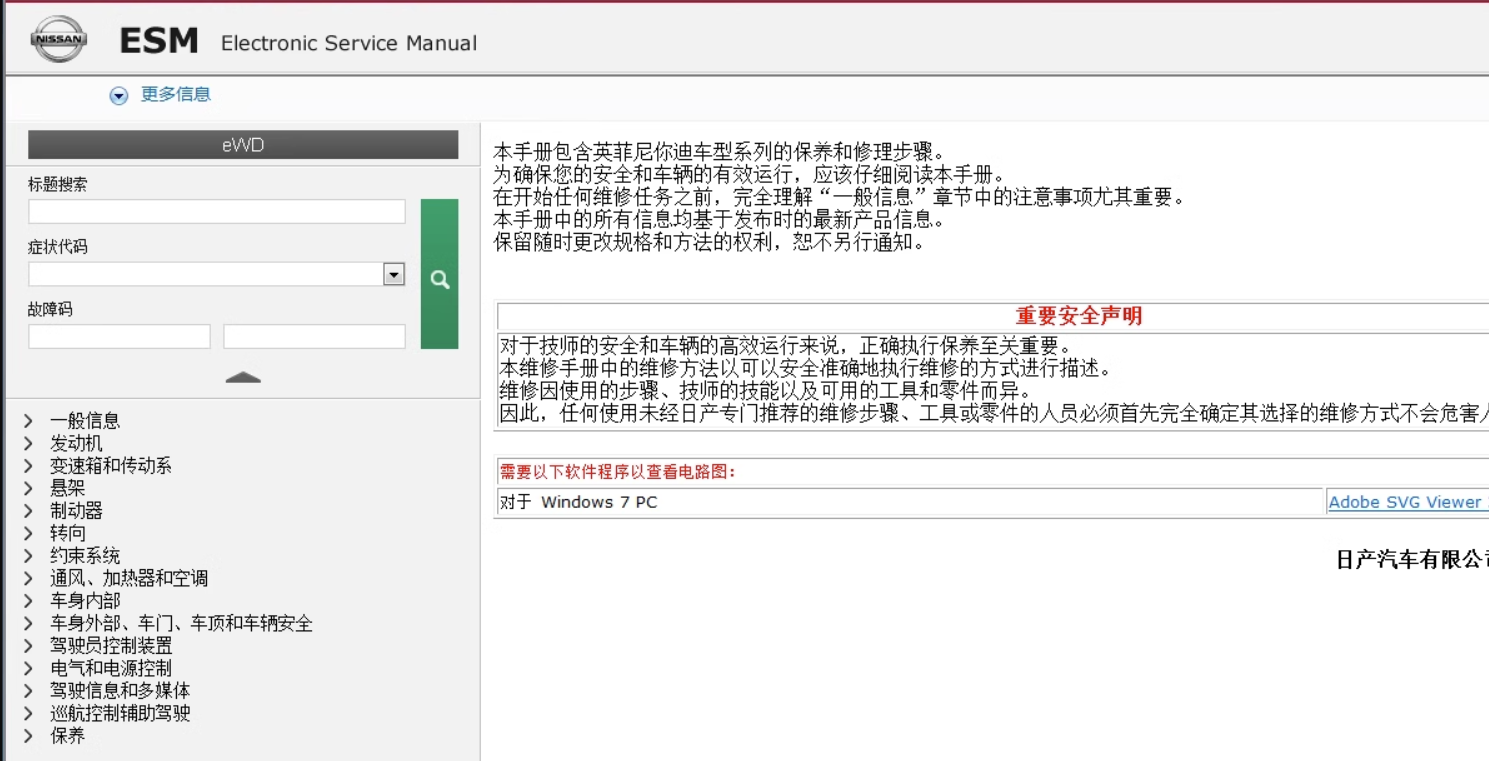Click the 日产汽车有限公司 text
This screenshot has width=1489, height=761.
(1412, 560)
